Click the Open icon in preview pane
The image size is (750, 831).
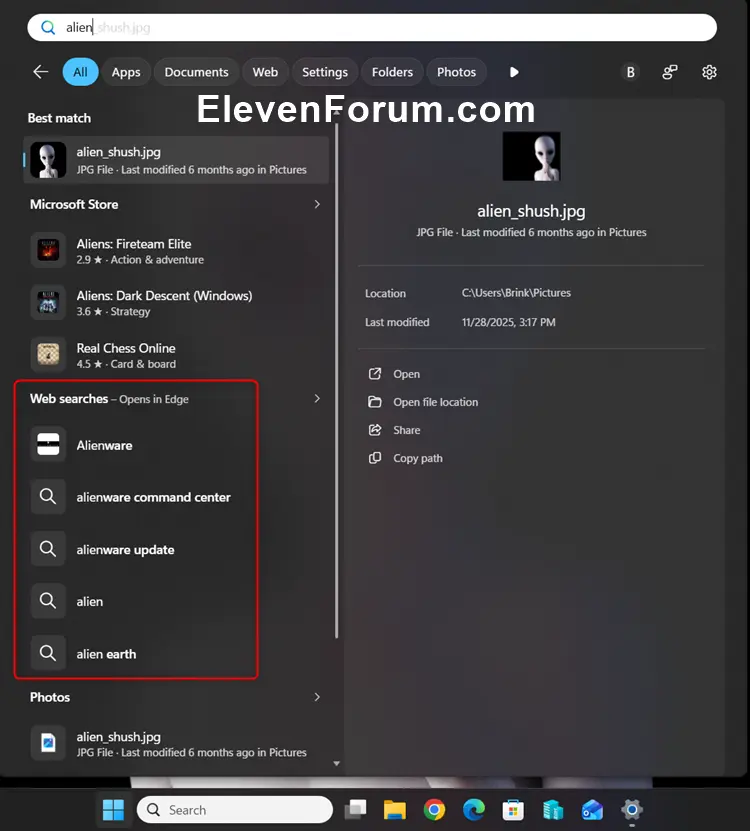[375, 374]
